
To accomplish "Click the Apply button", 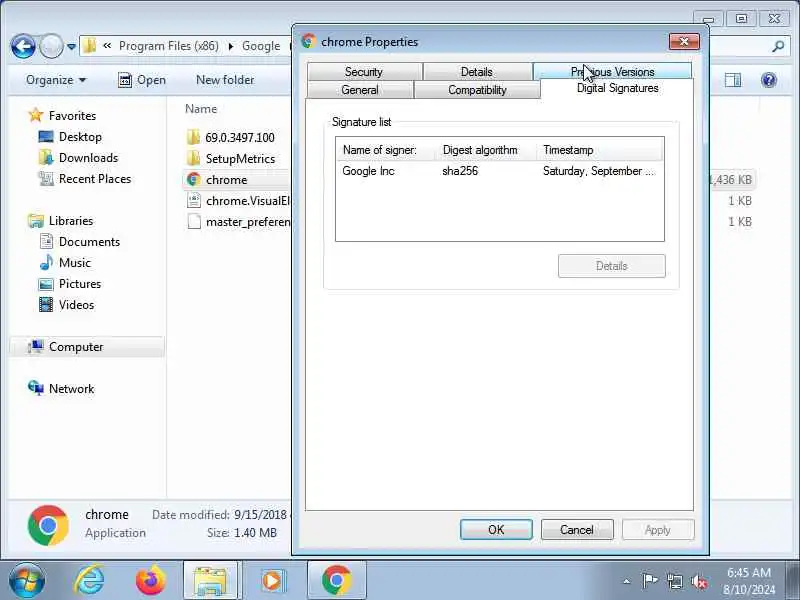I will [x=658, y=530].
